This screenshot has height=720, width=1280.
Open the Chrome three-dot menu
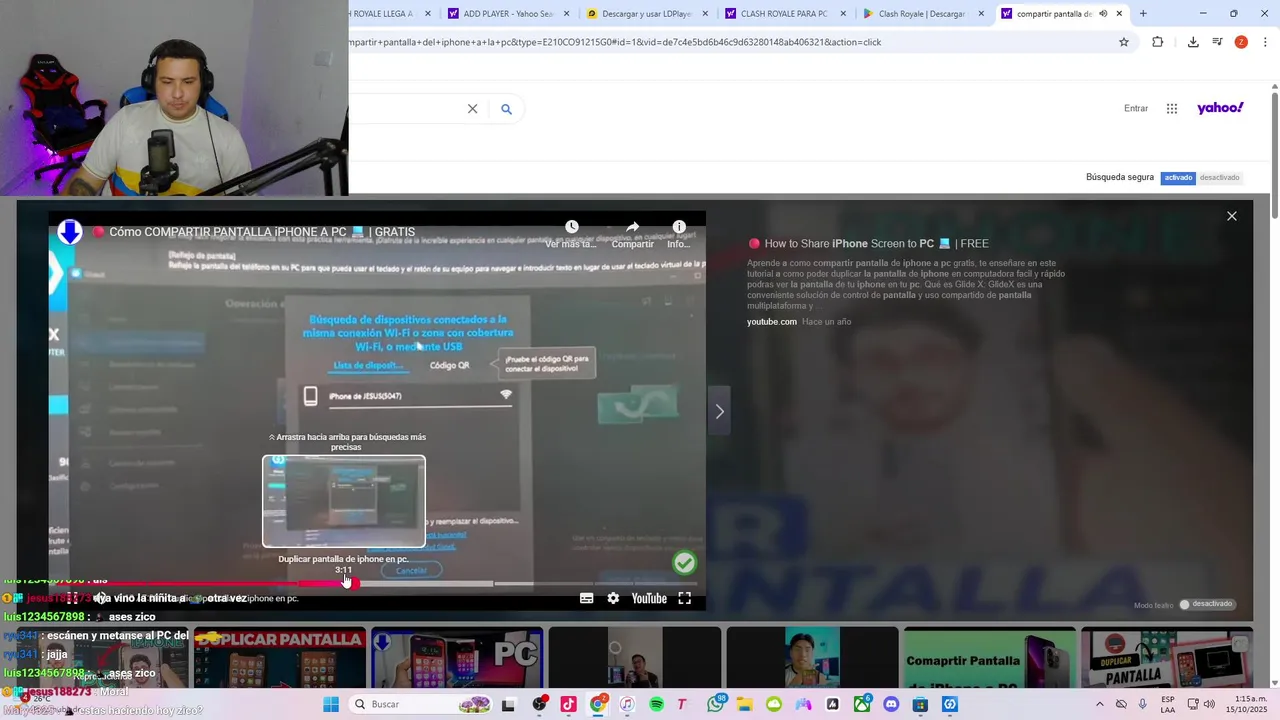coord(1266,42)
